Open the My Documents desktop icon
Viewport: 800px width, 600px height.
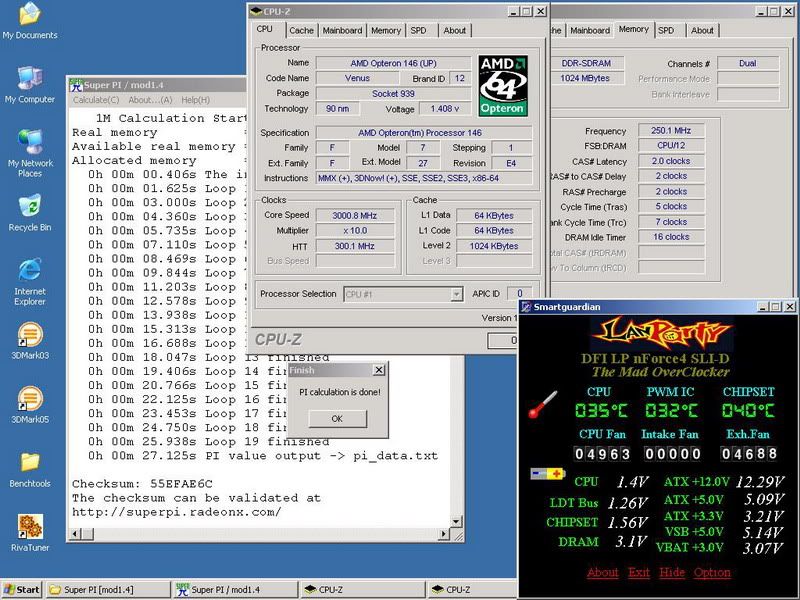coord(29,15)
